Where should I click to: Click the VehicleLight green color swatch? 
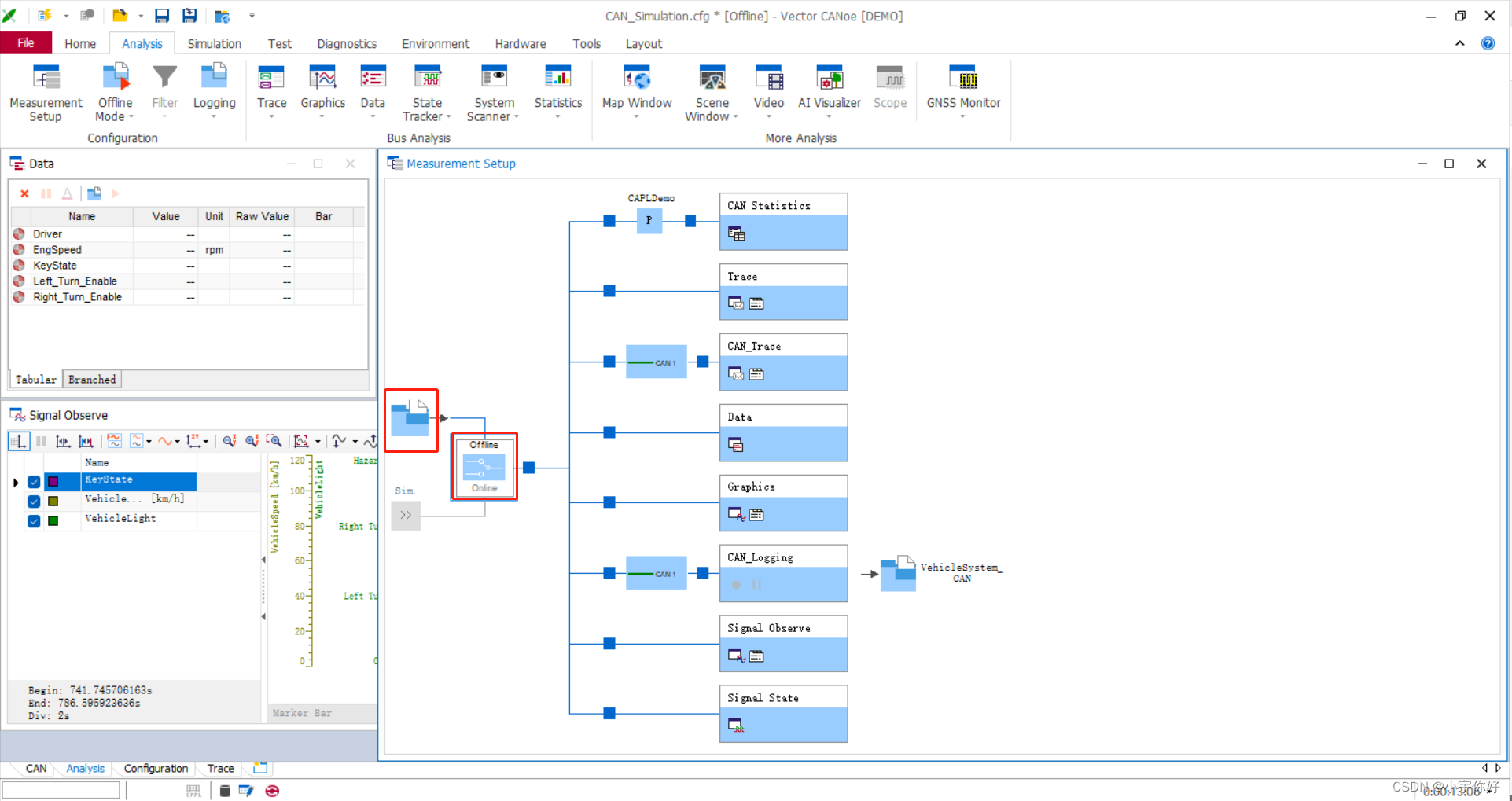pos(53,520)
